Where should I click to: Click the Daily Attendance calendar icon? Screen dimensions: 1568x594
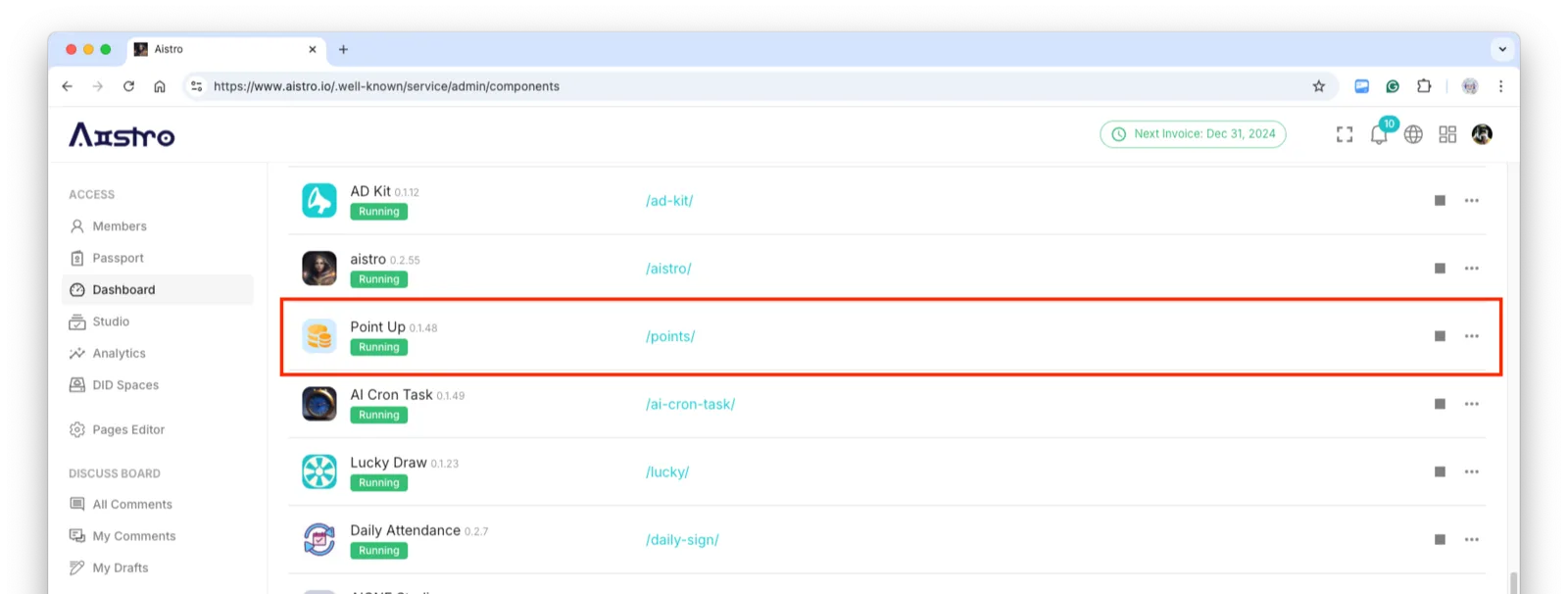pos(319,539)
